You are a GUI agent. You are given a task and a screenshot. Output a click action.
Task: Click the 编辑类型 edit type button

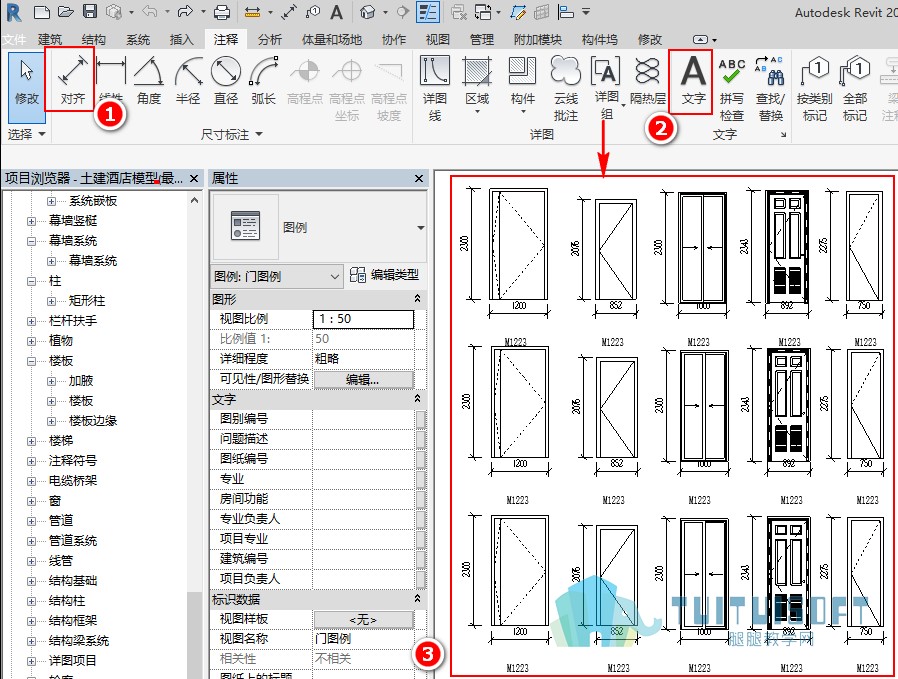click(384, 275)
